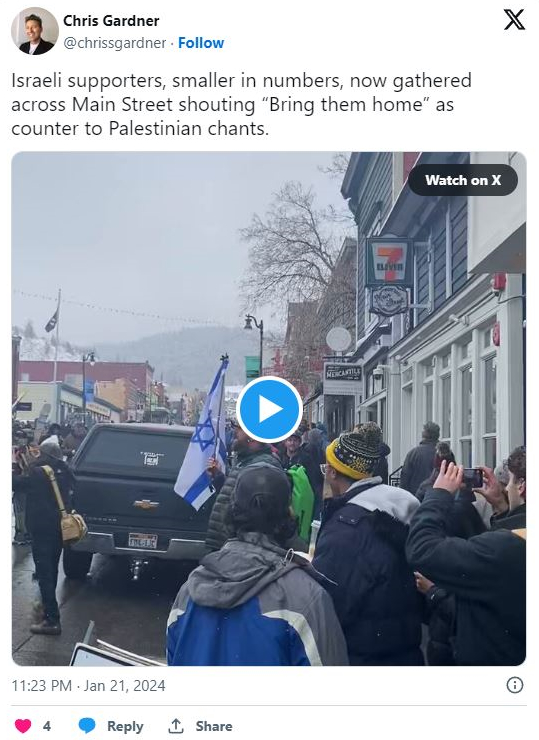Like the tweet with the heart icon
Viewport: 539px width, 740px height.
point(23,726)
